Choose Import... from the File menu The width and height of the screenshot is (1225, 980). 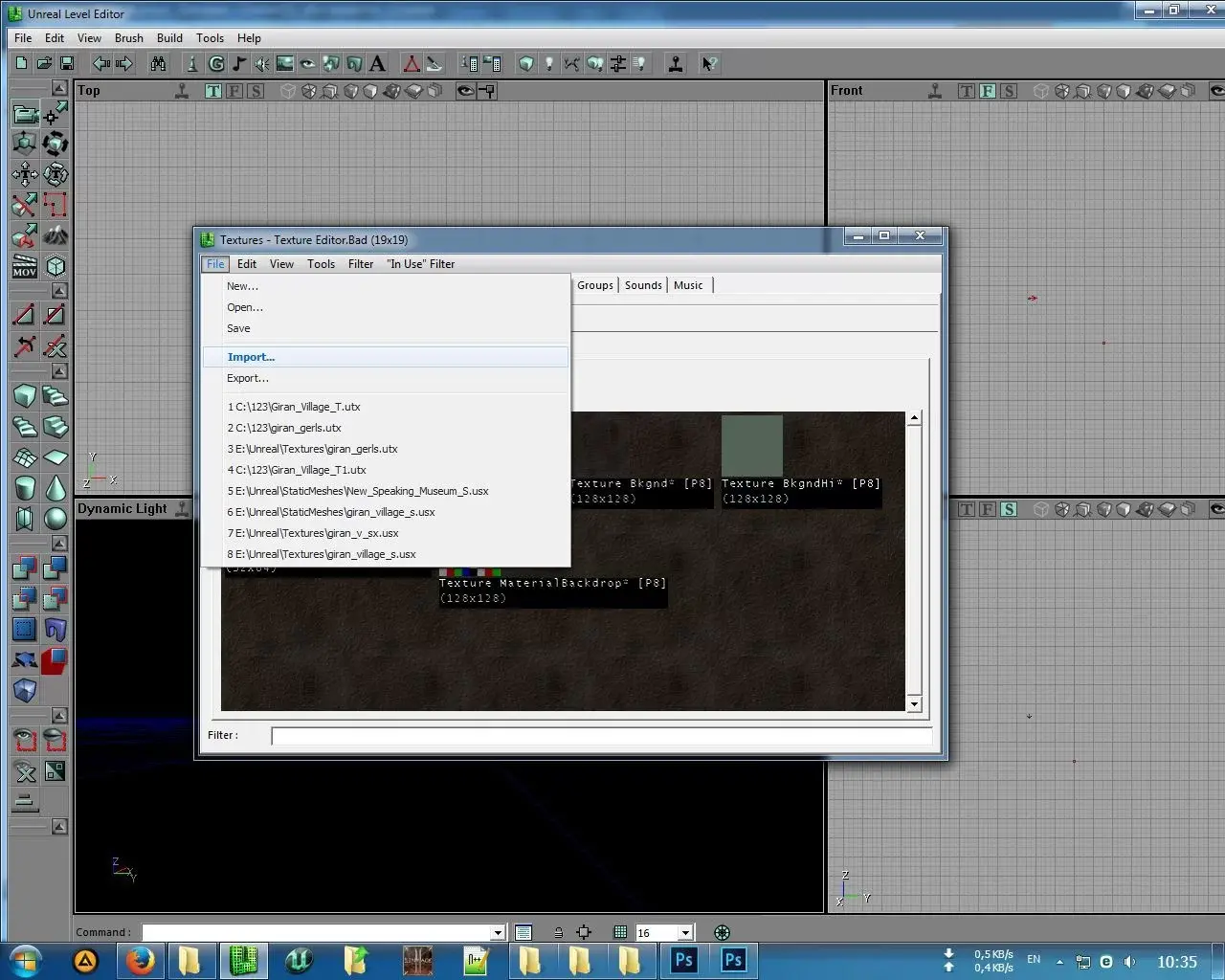(386, 357)
